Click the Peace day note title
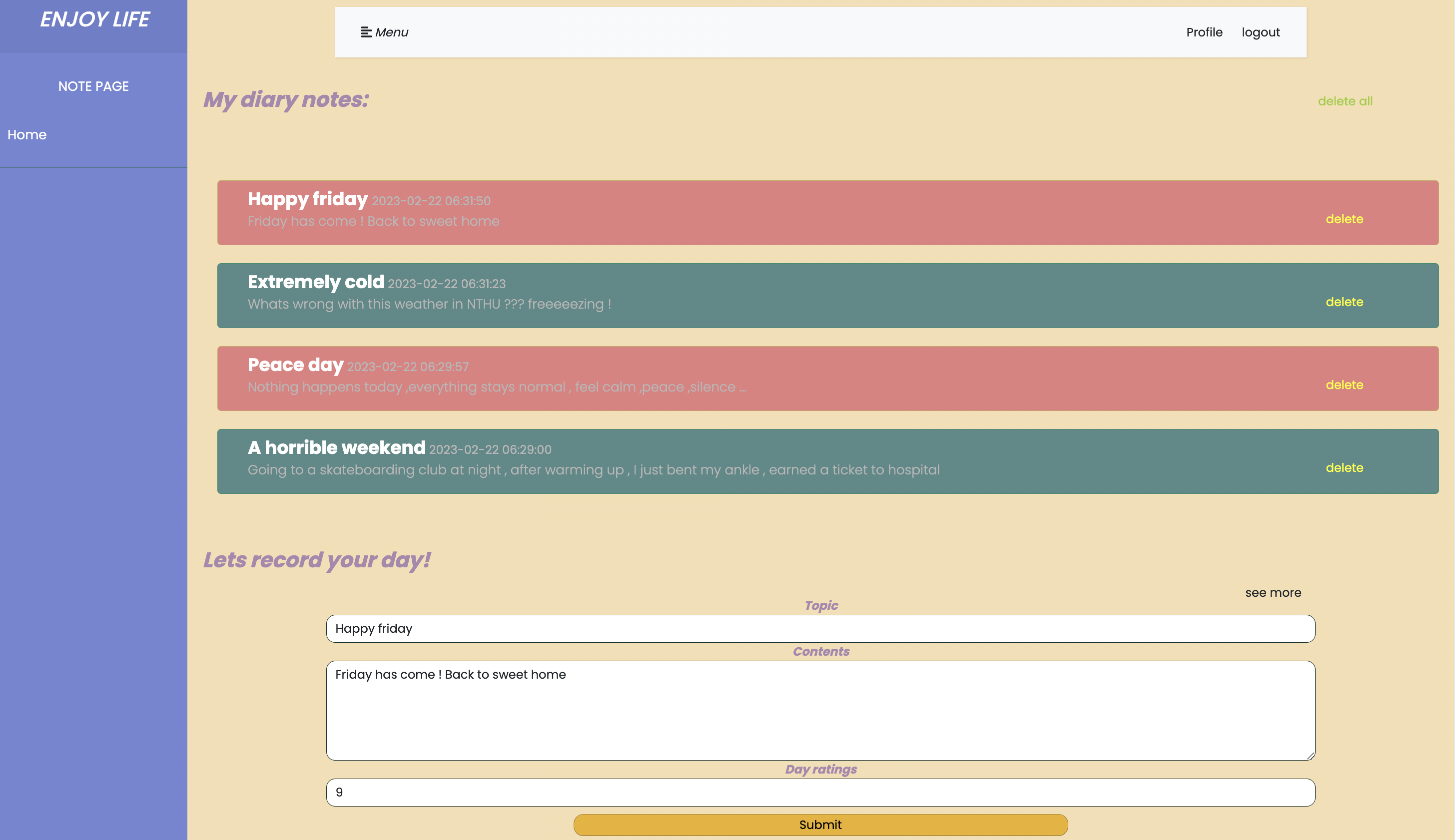Viewport: 1455px width, 840px height. [295, 365]
